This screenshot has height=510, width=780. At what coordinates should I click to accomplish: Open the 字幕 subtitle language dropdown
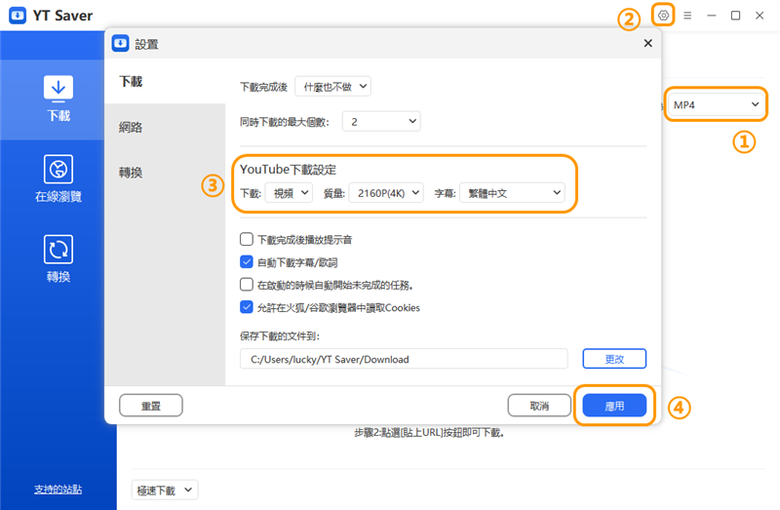click(x=512, y=193)
